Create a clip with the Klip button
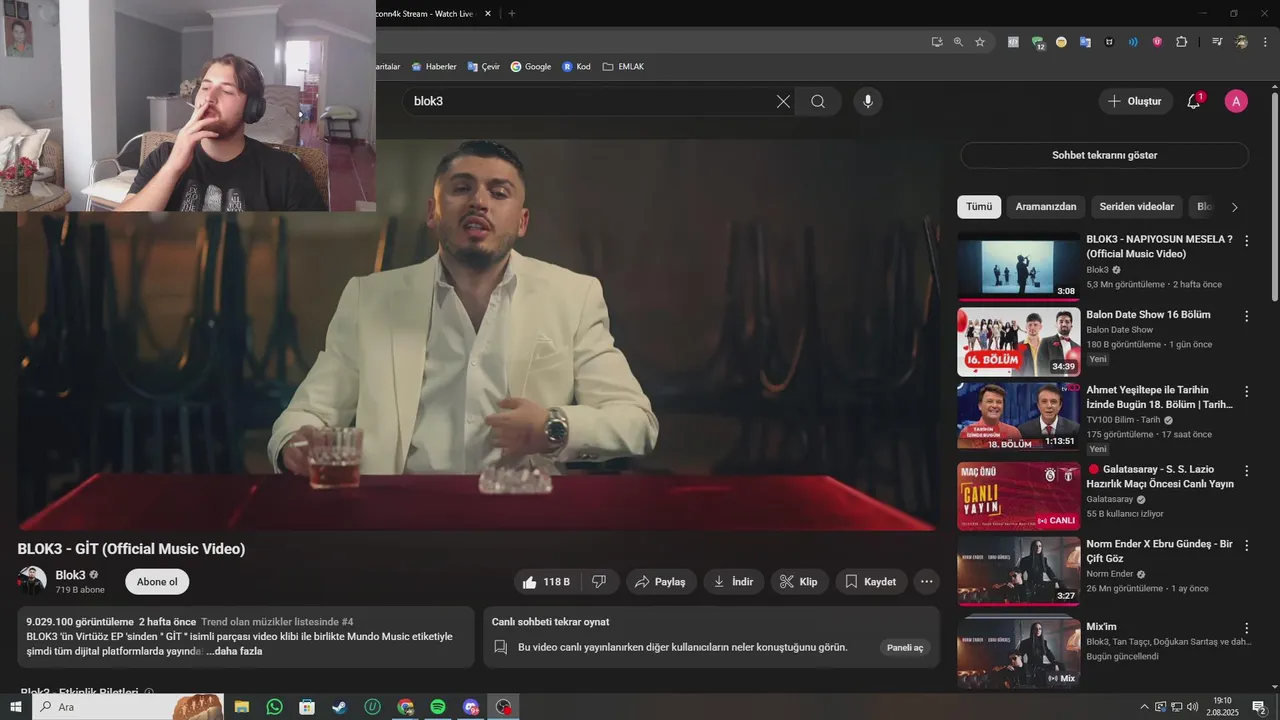Screen dimensions: 1280x720 coord(799,581)
